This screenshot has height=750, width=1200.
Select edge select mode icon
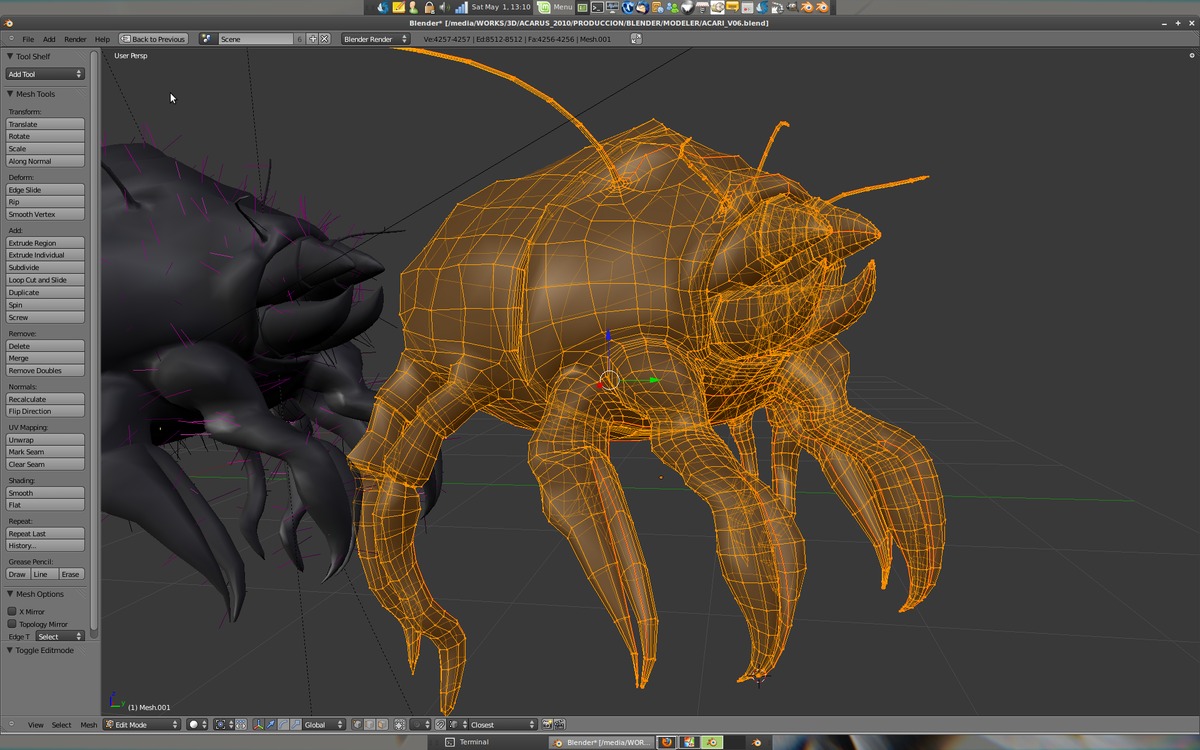[369, 724]
